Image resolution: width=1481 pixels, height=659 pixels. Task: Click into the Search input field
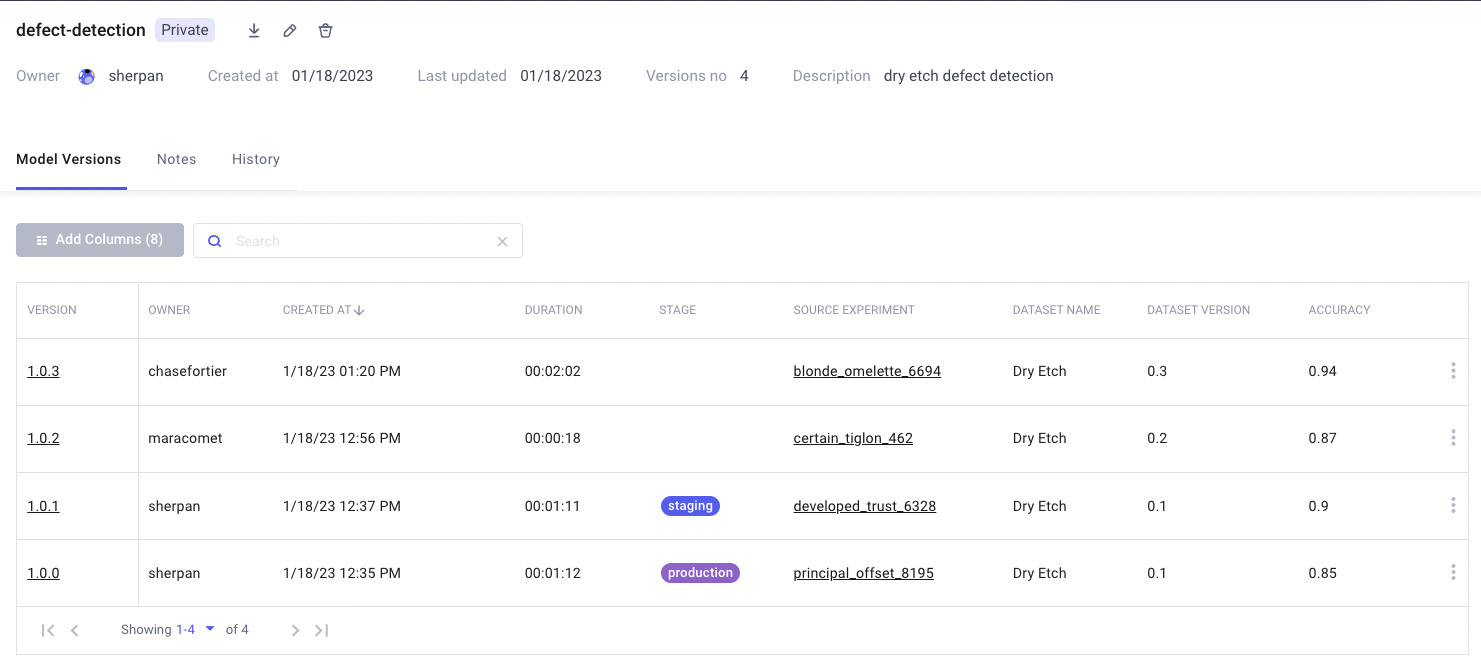point(360,241)
